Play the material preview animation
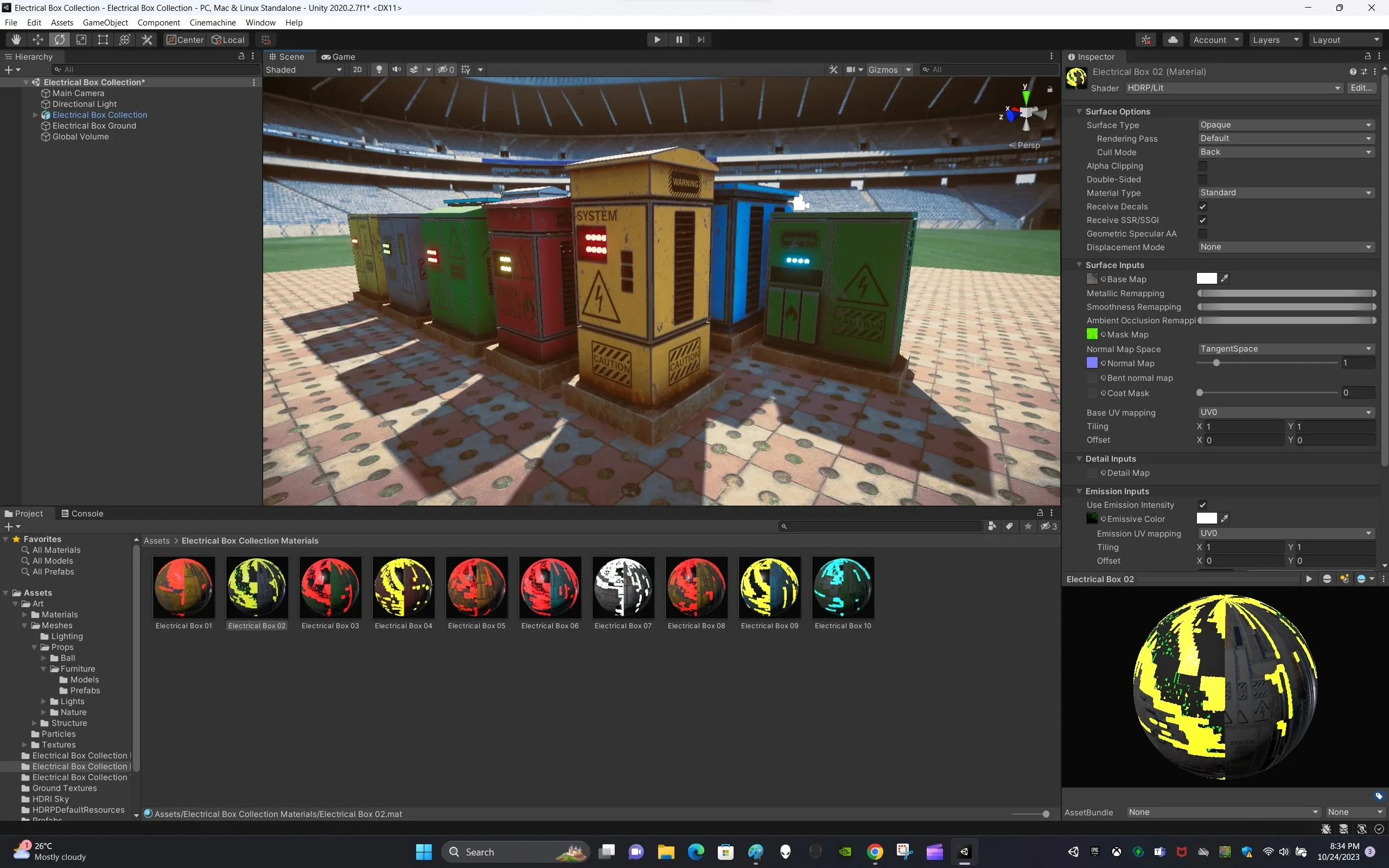This screenshot has height=868, width=1389. pyautogui.click(x=1309, y=579)
